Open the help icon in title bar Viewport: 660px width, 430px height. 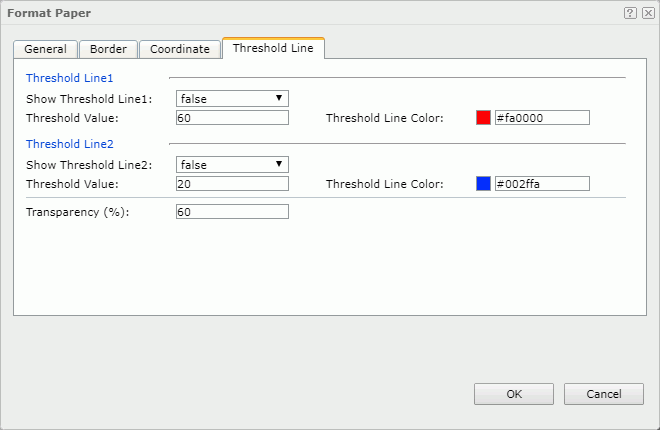tap(630, 13)
